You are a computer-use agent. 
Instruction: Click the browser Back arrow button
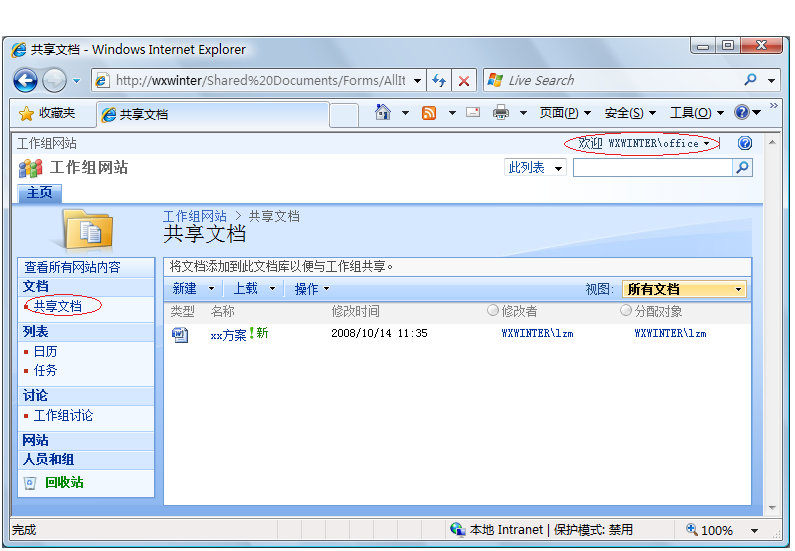click(25, 80)
